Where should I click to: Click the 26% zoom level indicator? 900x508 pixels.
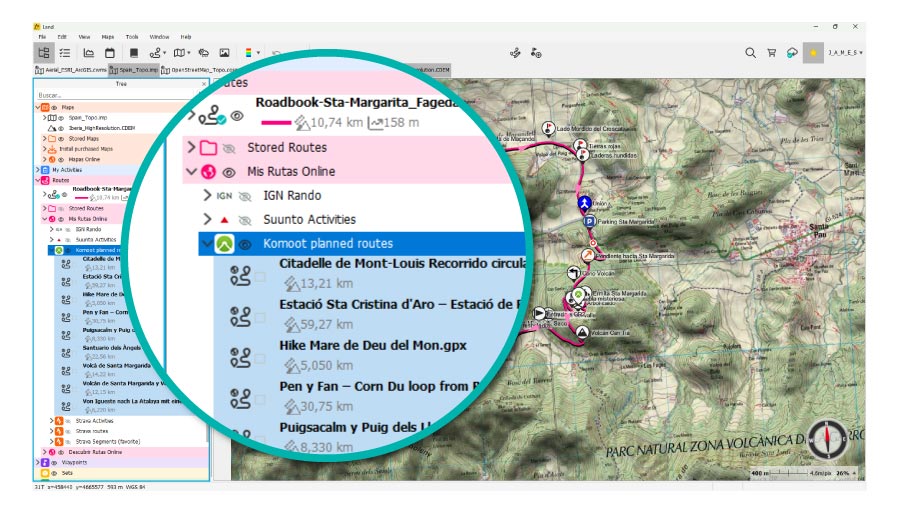pos(843,474)
